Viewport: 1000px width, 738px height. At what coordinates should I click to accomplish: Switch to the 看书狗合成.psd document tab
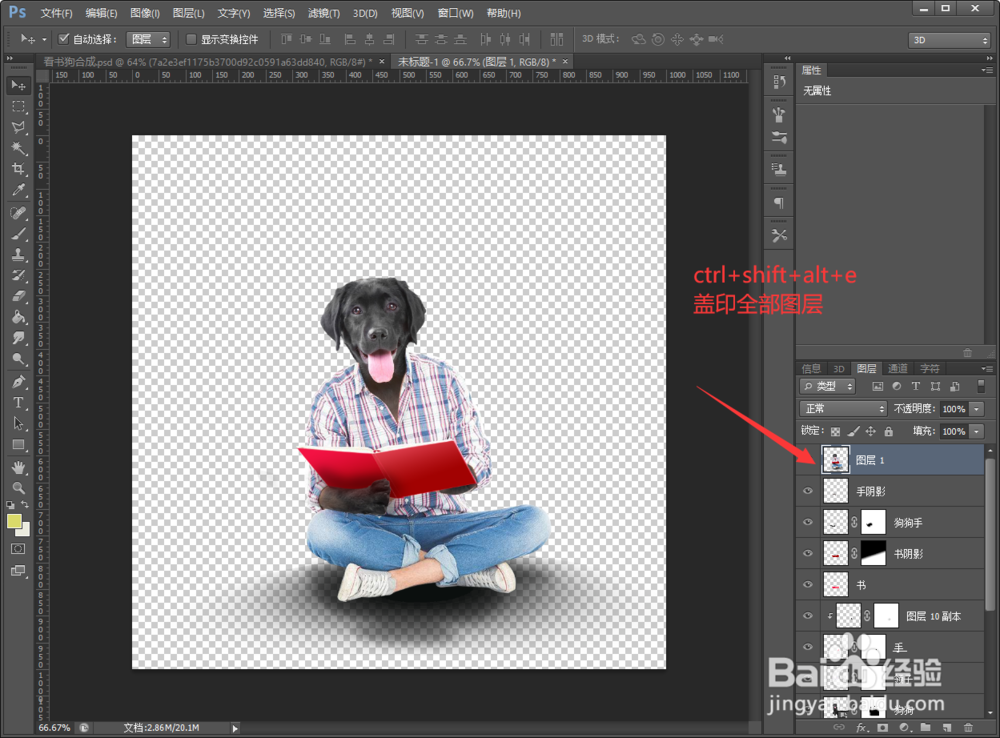207,62
